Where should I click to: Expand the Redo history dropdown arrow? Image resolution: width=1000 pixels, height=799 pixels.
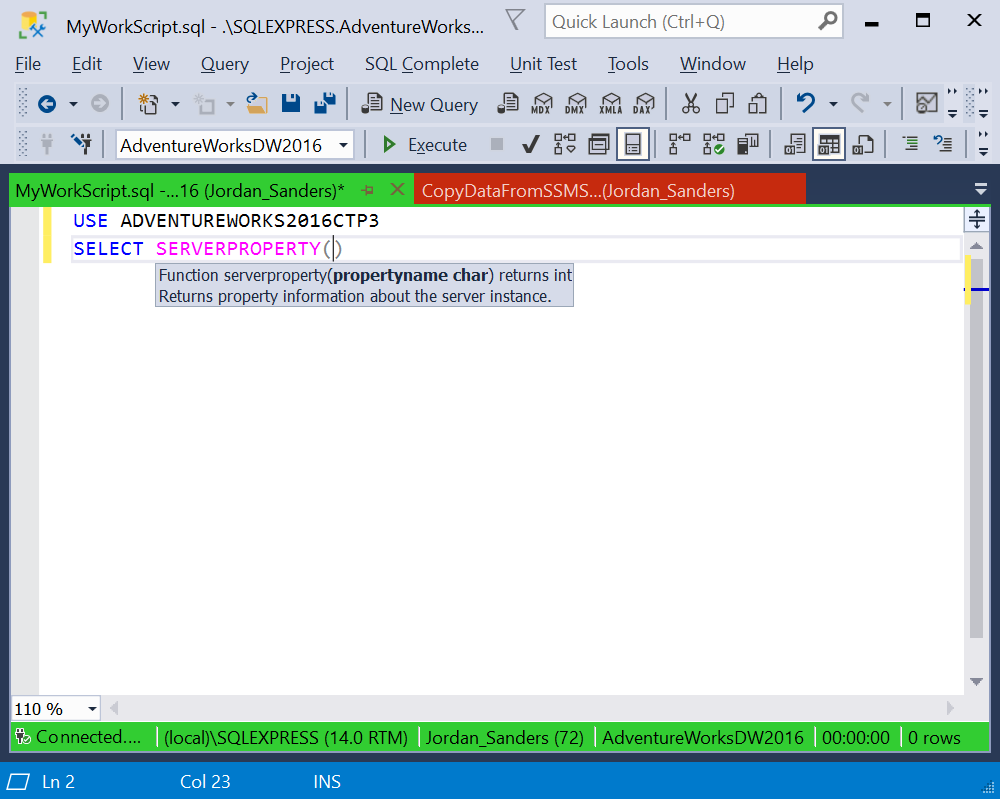[x=887, y=104]
